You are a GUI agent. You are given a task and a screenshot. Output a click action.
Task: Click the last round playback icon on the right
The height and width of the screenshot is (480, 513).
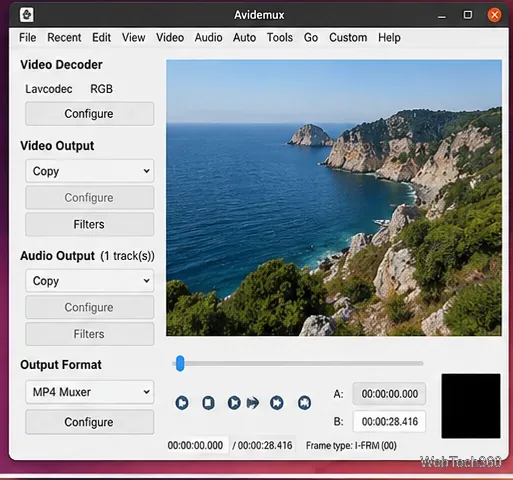tap(304, 403)
